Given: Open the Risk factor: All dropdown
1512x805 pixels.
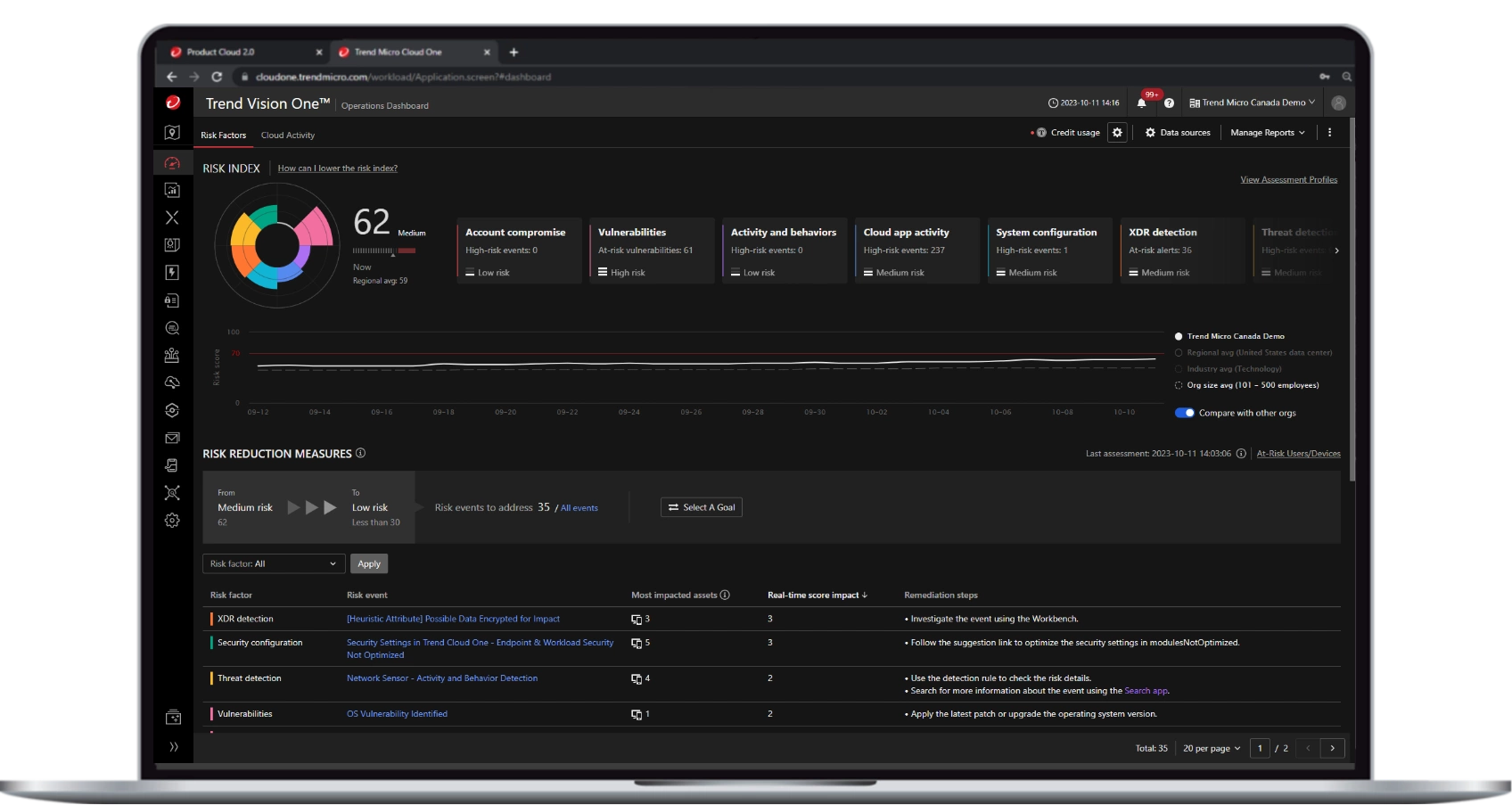Looking at the screenshot, I should point(273,563).
